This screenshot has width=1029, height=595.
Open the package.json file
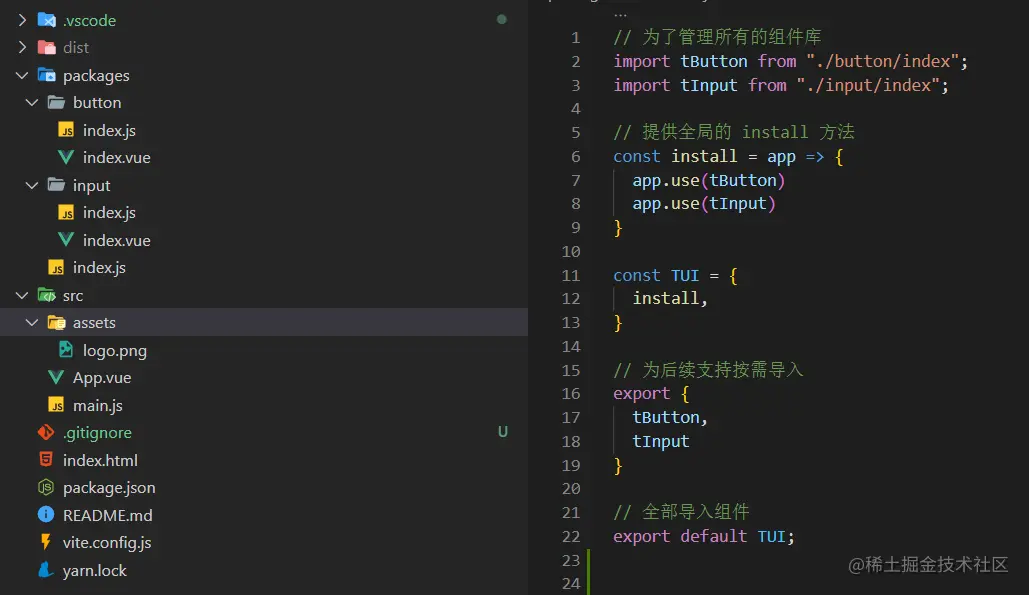(x=109, y=488)
